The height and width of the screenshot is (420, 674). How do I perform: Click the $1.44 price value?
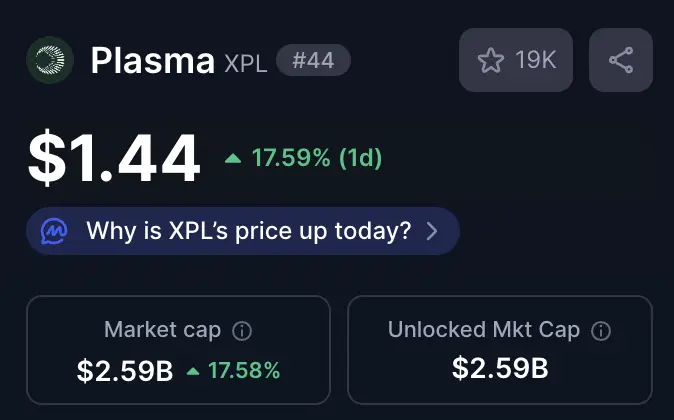(x=114, y=159)
